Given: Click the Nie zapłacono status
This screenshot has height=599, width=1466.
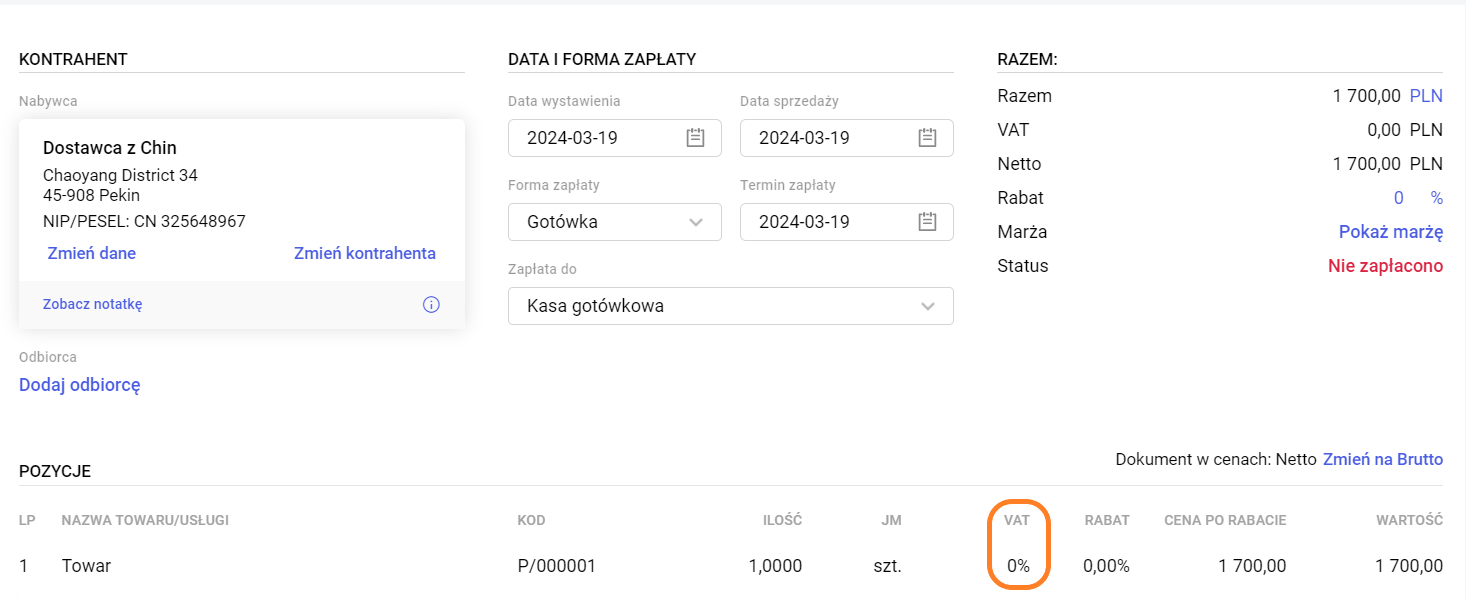Looking at the screenshot, I should click(x=1385, y=266).
